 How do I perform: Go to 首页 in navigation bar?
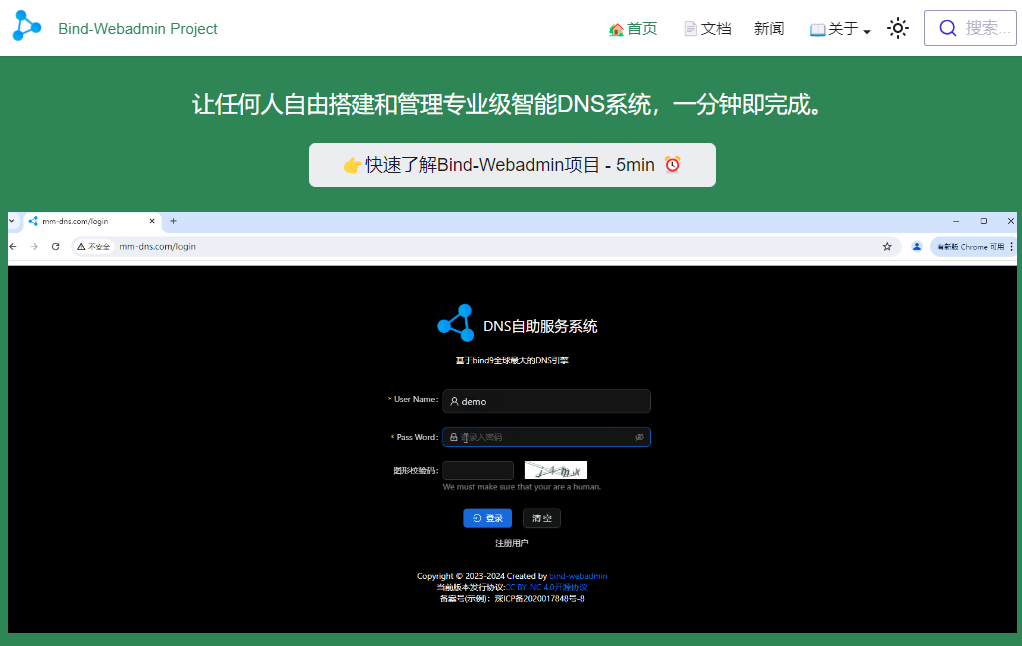(633, 29)
